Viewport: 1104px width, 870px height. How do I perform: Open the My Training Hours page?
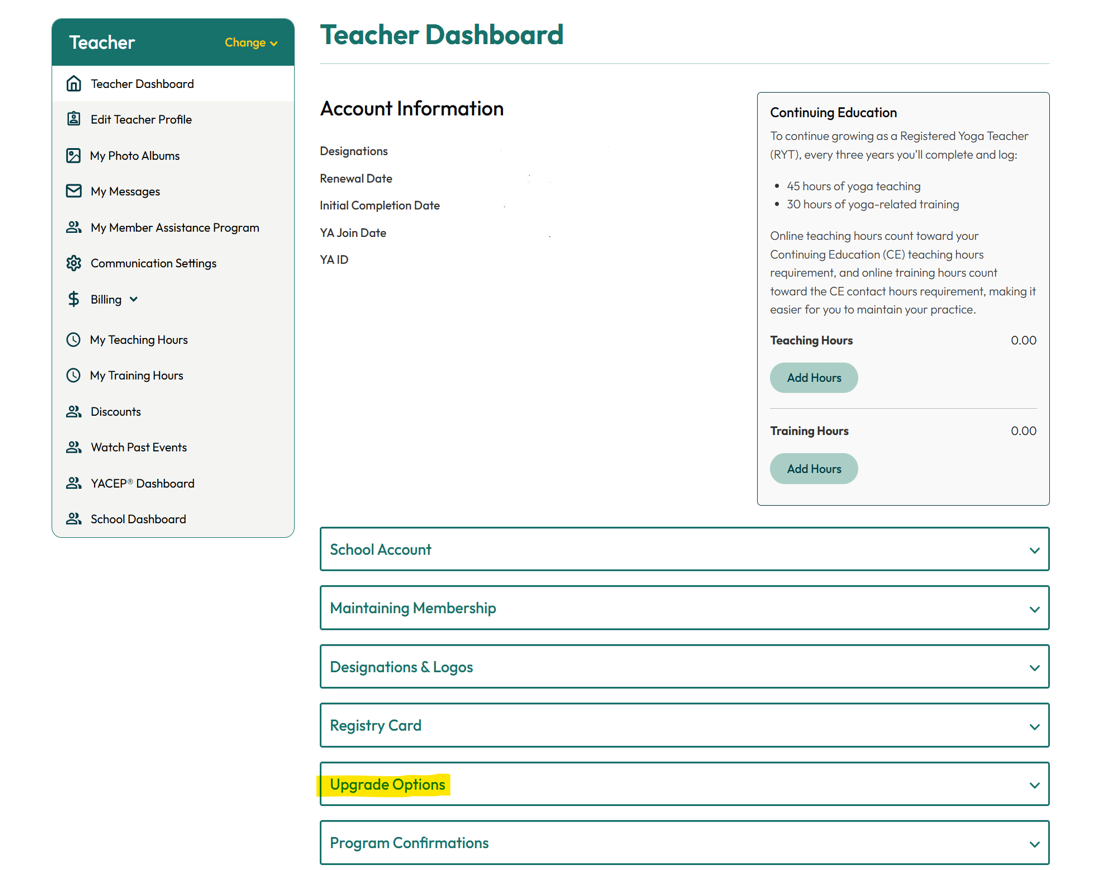point(173,376)
